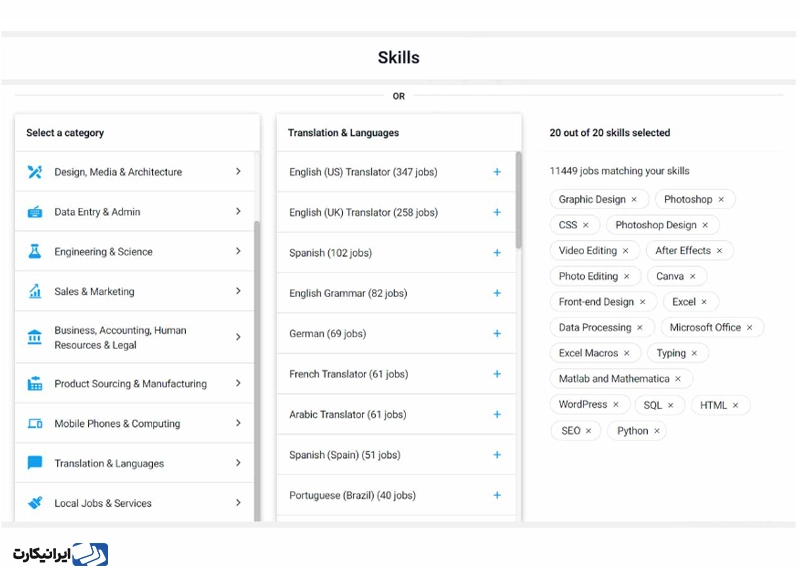Viewport: 800px width, 569px height.
Task: Add Spanish (102 jobs) skill via plus
Action: pyautogui.click(x=497, y=253)
